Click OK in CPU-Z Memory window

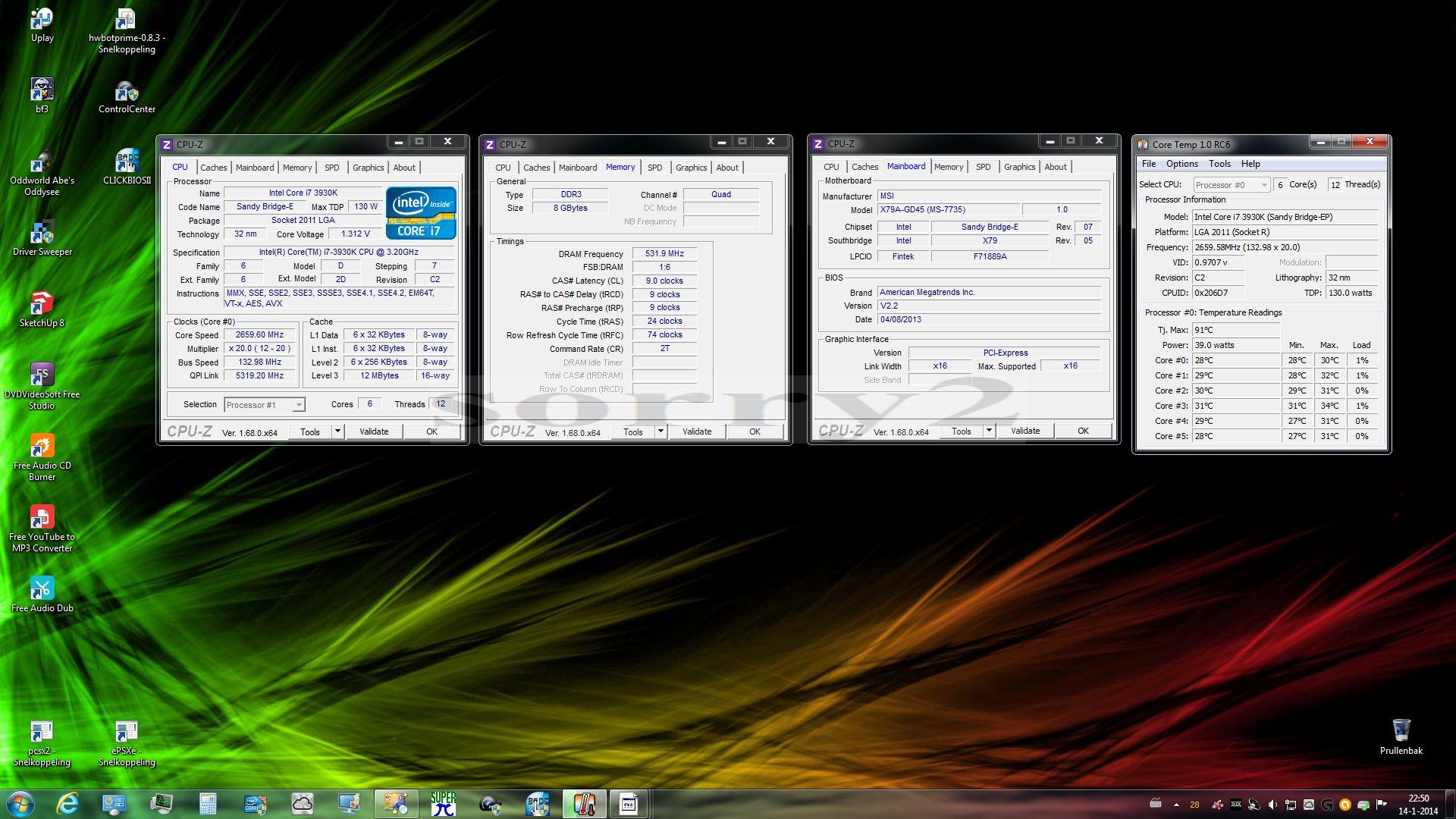click(x=755, y=431)
